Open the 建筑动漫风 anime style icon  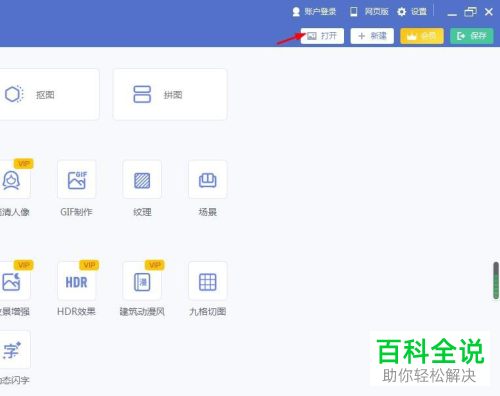click(x=142, y=281)
